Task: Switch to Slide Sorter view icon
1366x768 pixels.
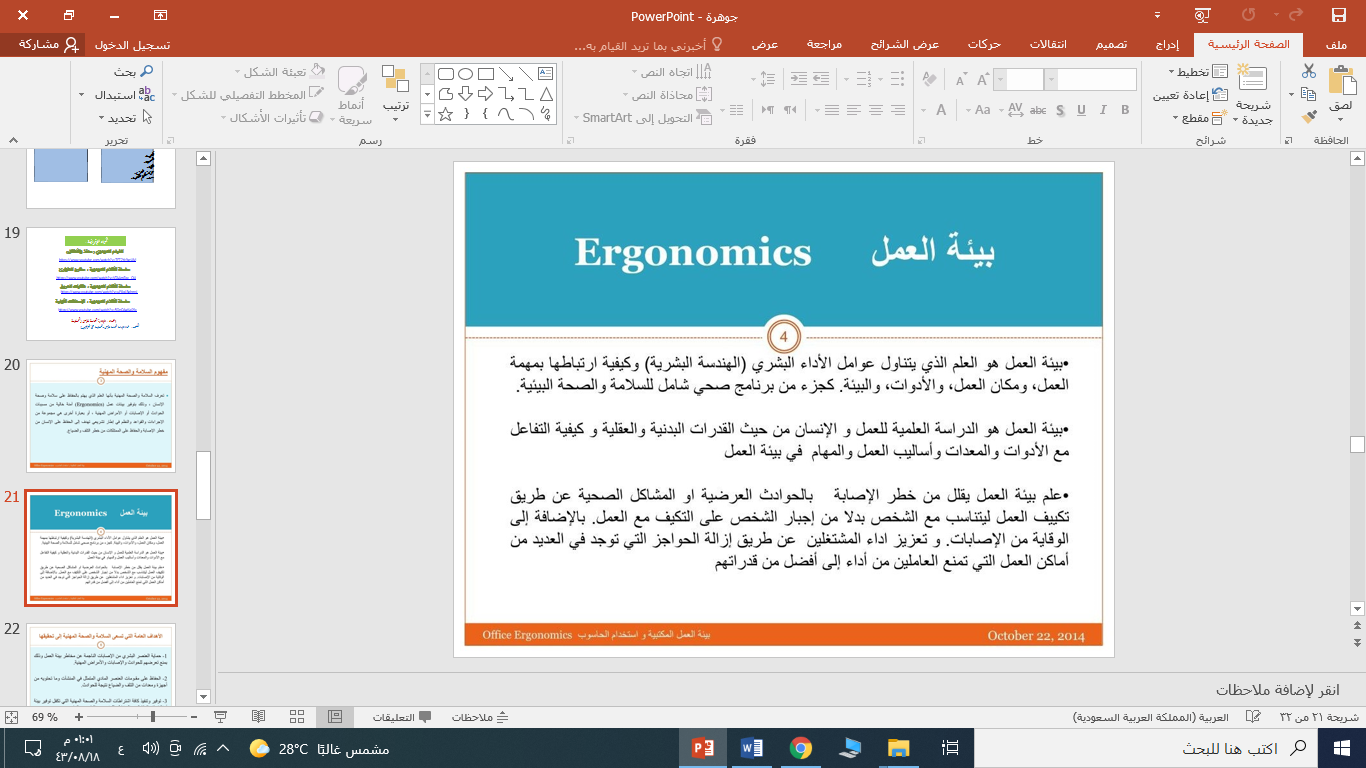Action: point(296,717)
